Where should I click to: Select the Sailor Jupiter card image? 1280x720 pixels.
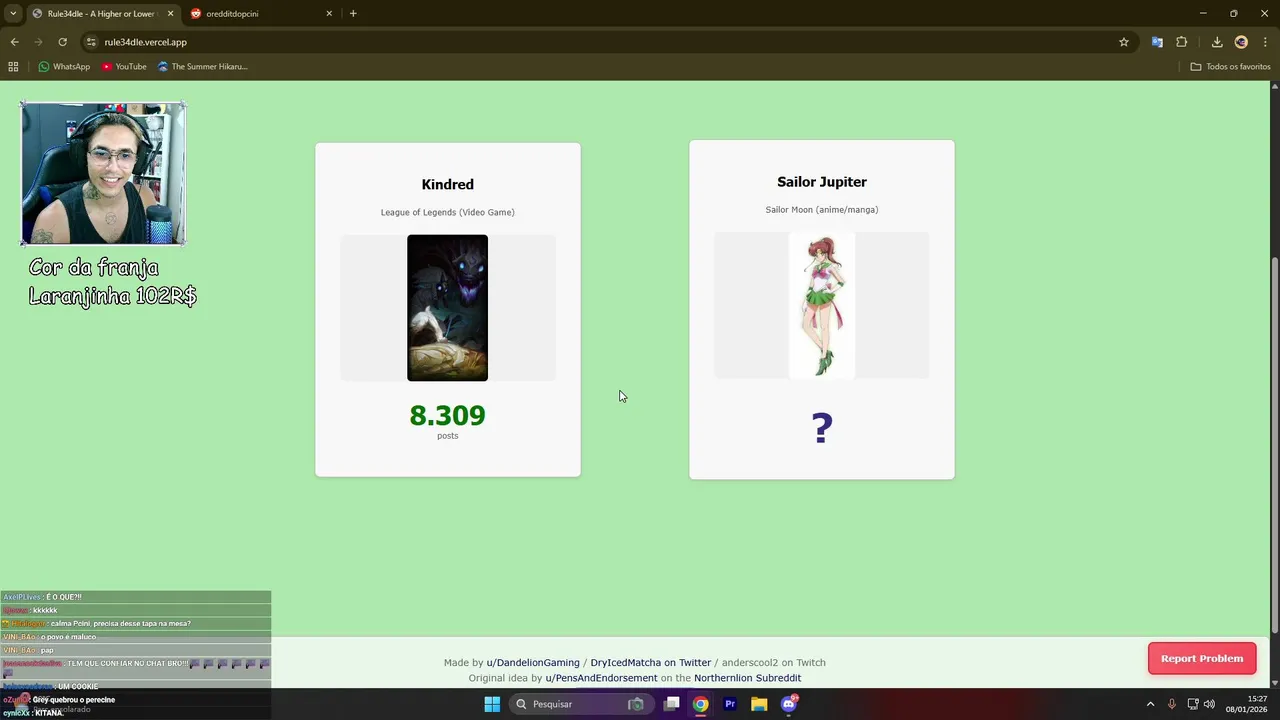point(822,305)
